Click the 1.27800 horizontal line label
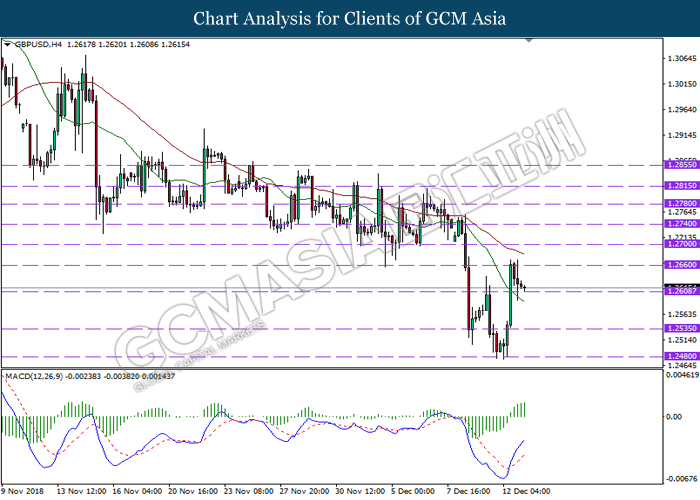 point(681,204)
